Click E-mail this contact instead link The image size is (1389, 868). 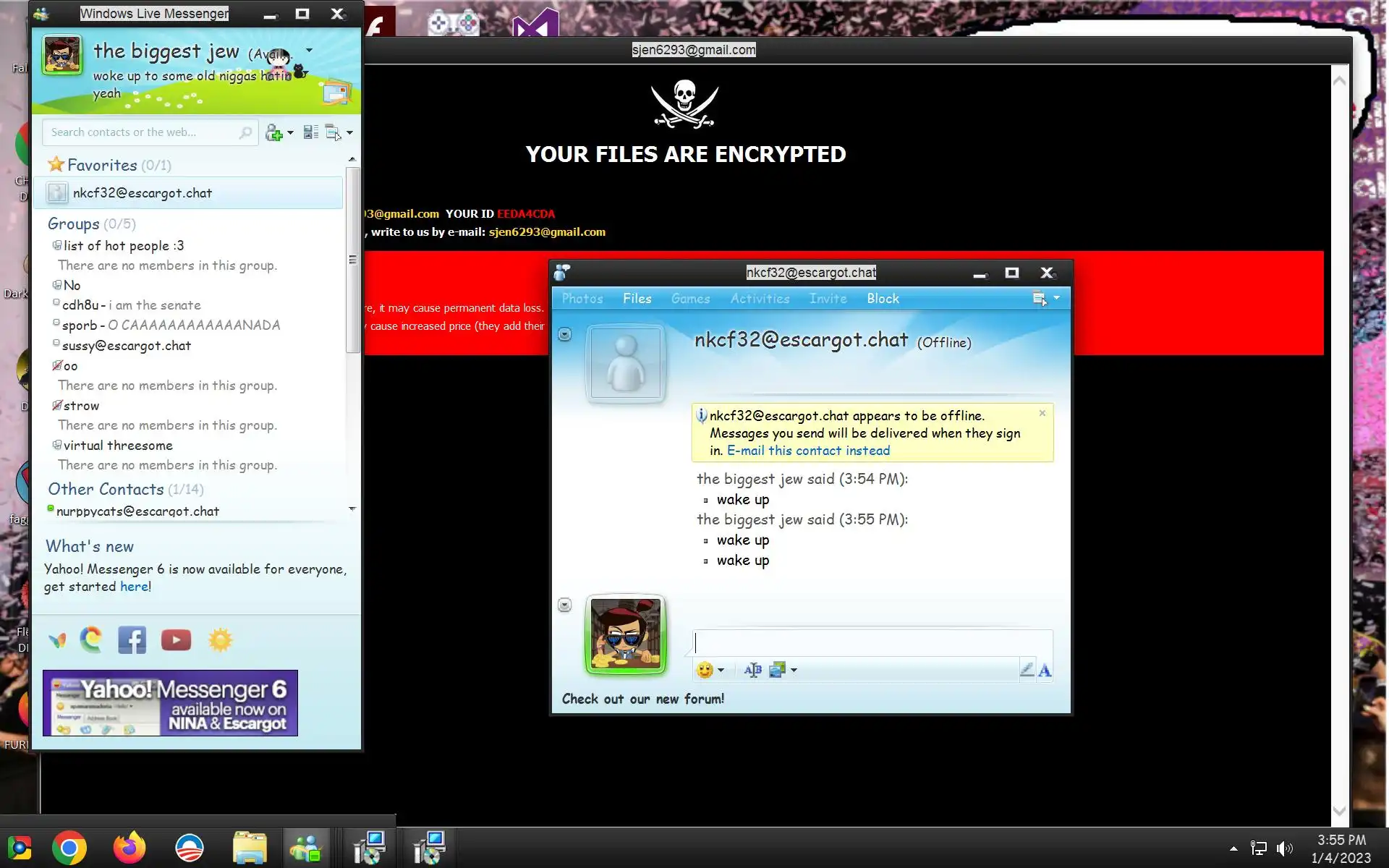[808, 451]
